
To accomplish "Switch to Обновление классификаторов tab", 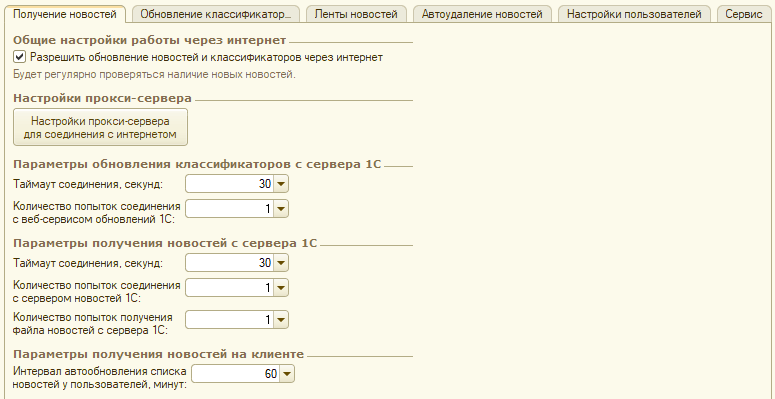I will coord(216,14).
